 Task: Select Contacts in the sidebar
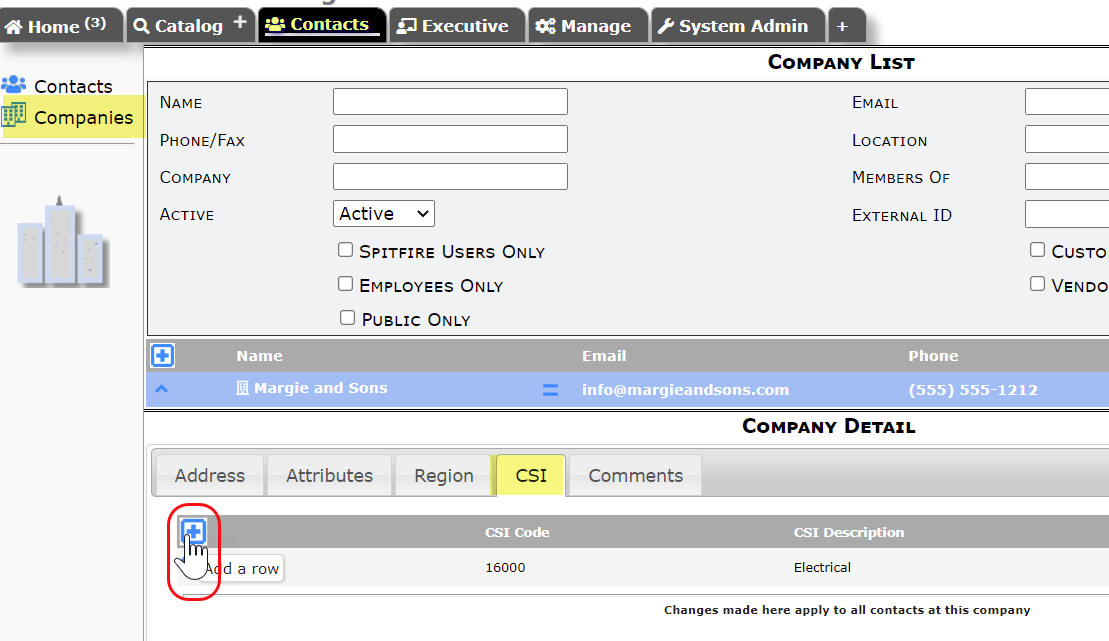[x=73, y=86]
